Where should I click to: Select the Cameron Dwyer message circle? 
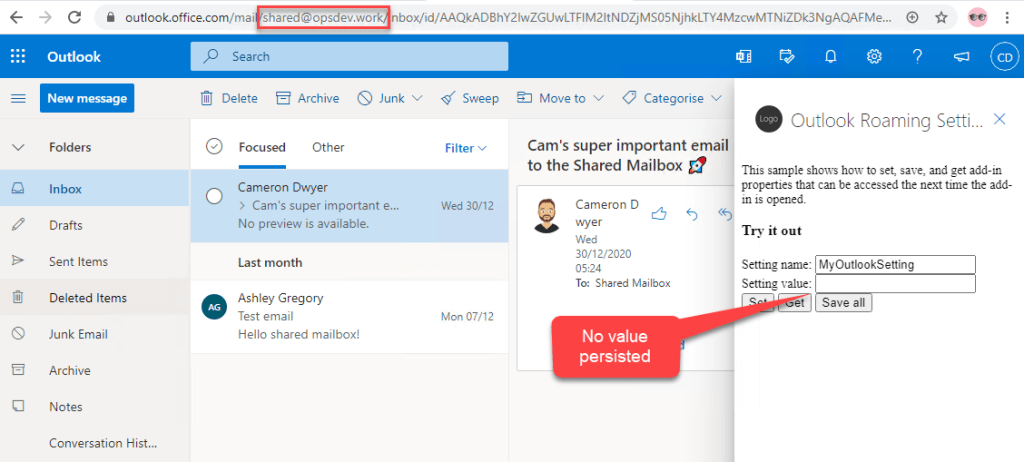[x=214, y=196]
